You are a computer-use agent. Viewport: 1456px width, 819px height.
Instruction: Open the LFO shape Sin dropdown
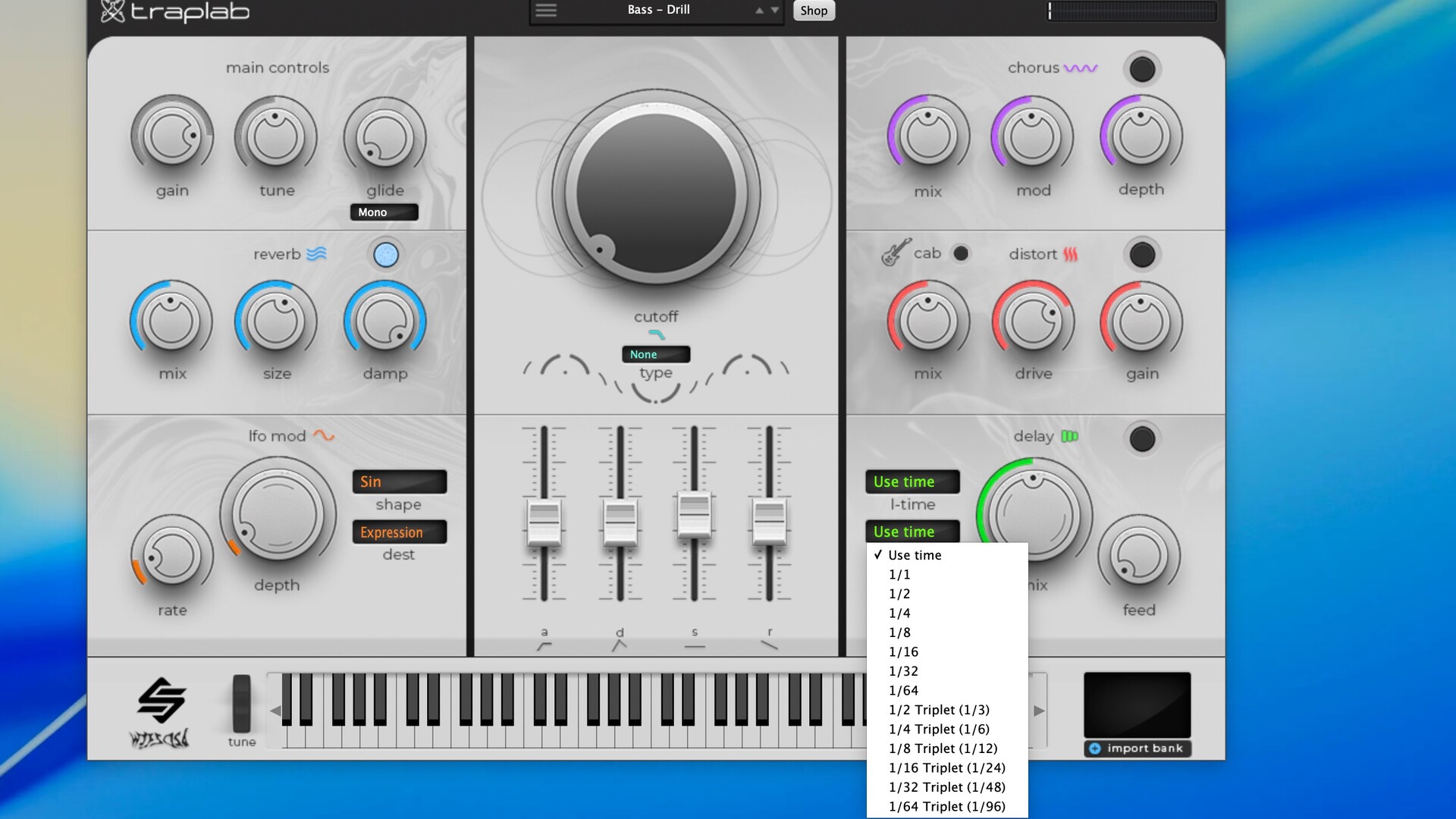coord(399,482)
